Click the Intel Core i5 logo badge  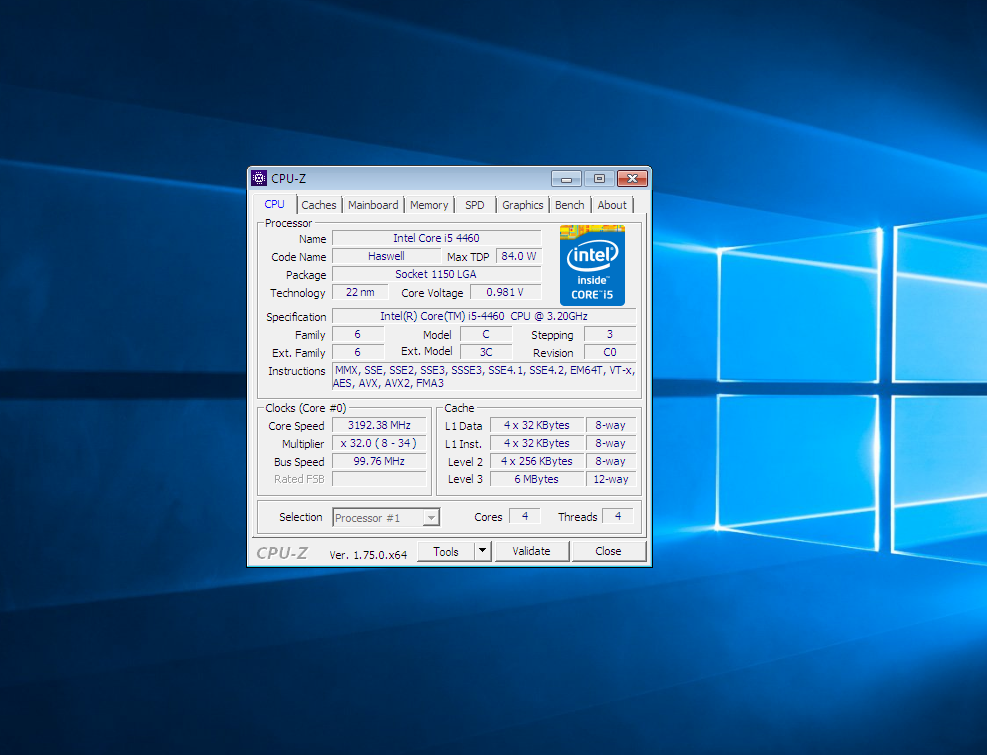pos(592,265)
